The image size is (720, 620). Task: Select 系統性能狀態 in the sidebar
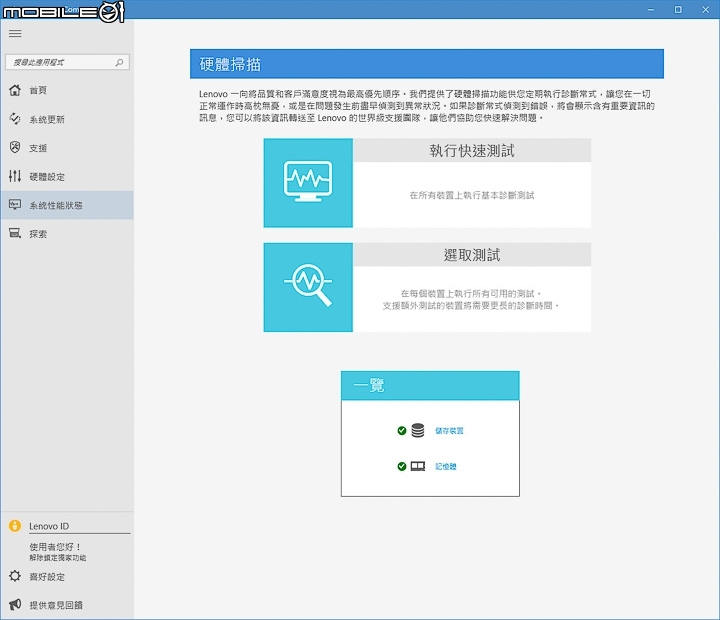(56, 205)
